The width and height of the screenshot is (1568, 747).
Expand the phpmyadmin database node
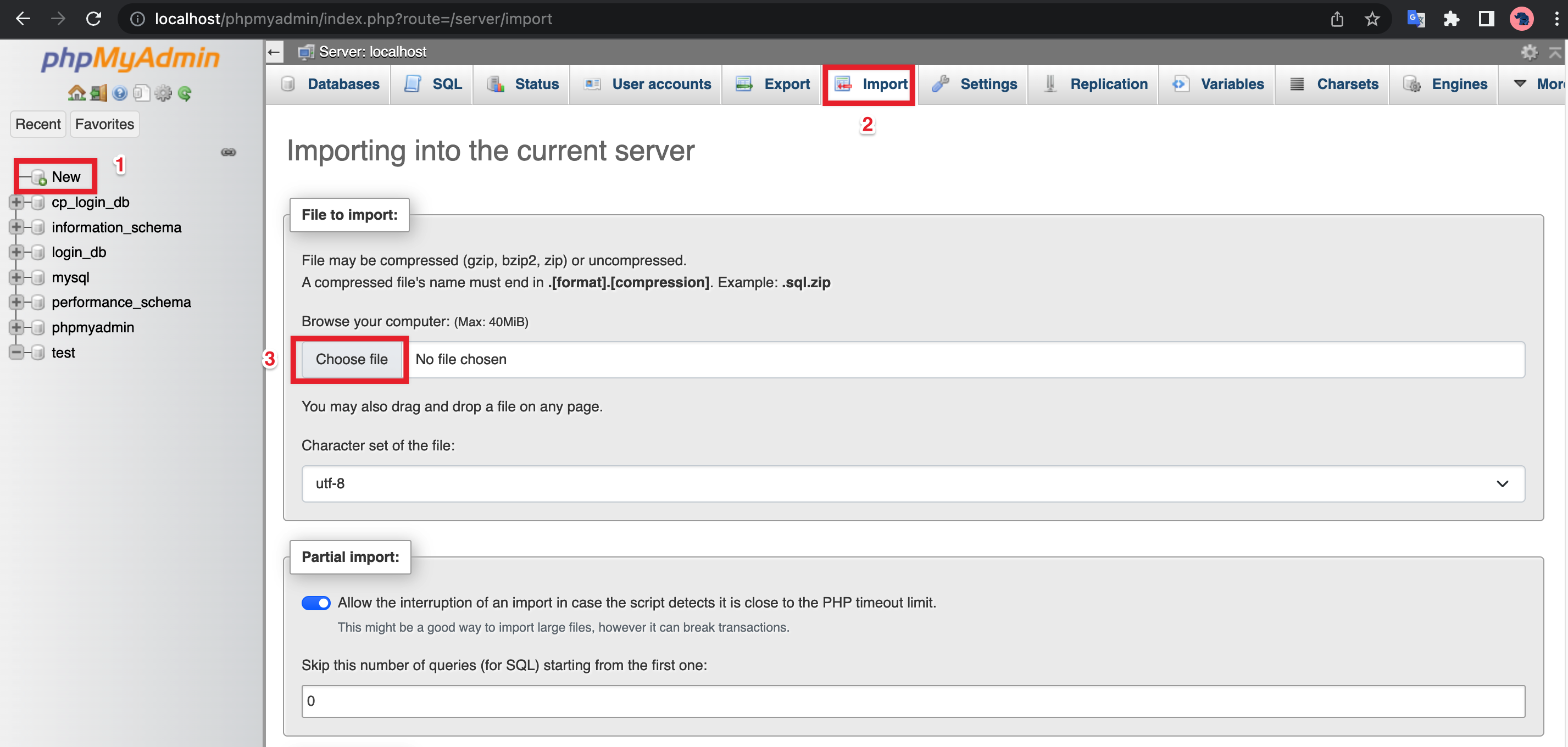(x=16, y=327)
